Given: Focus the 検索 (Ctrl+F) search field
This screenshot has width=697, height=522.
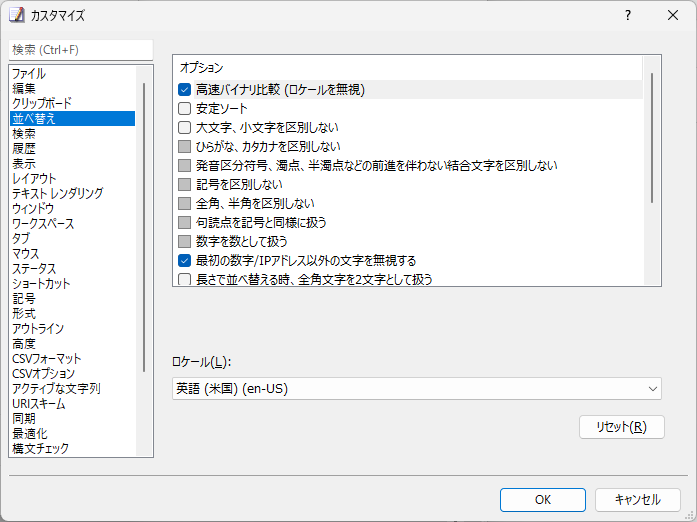Looking at the screenshot, I should coord(81,50).
